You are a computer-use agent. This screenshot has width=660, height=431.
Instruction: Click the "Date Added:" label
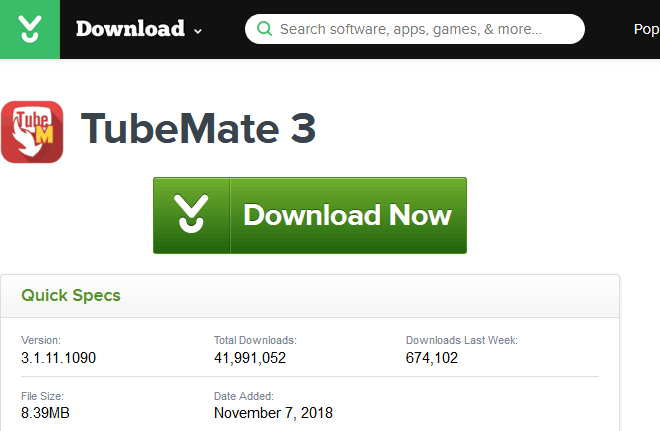[x=243, y=395]
